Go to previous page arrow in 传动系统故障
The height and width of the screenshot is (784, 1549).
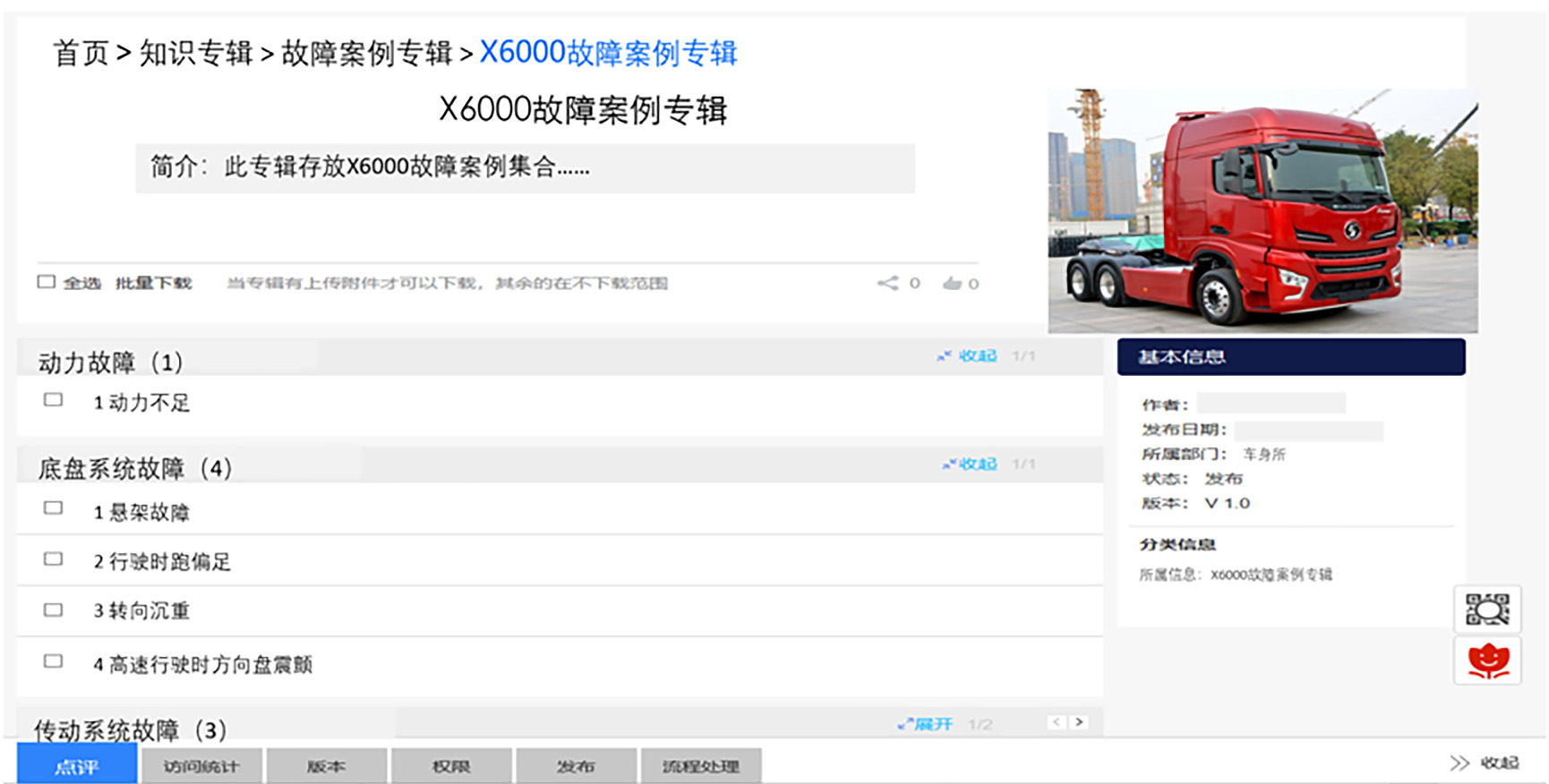click(x=1057, y=722)
